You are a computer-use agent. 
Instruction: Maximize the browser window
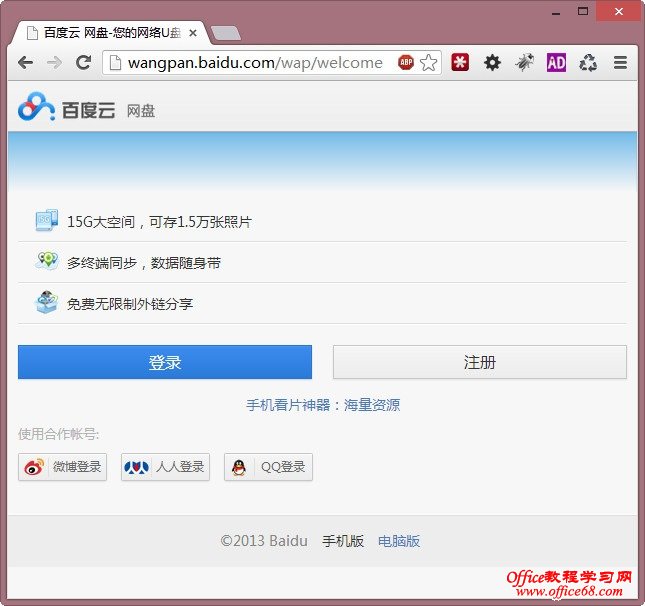click(x=582, y=11)
